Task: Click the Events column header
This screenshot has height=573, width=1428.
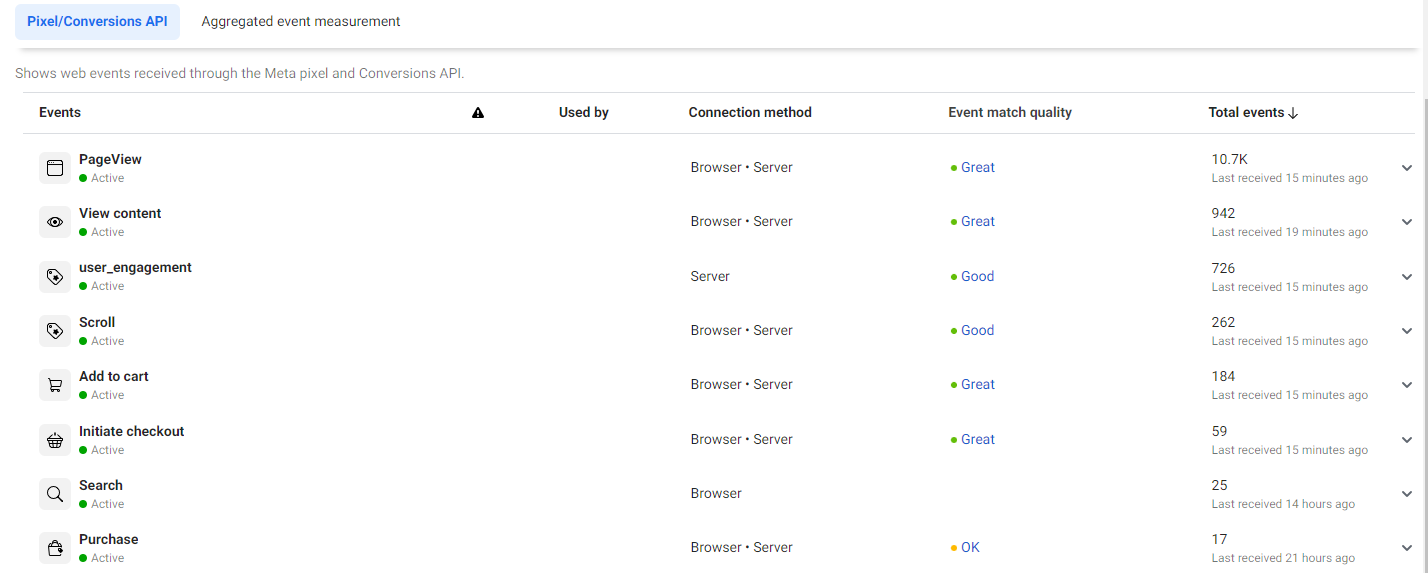Action: click(60, 112)
